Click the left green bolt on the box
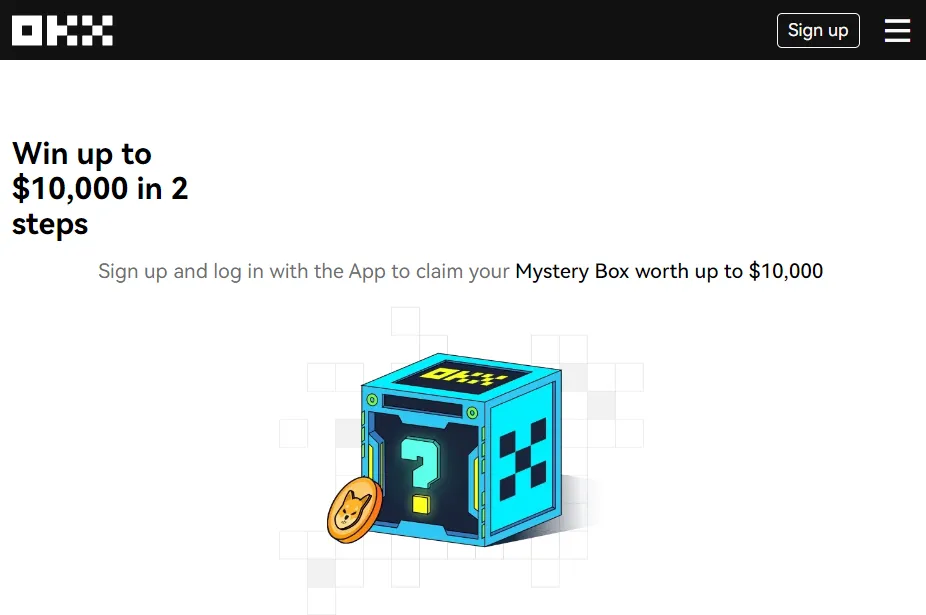The height and width of the screenshot is (615, 926). point(372,400)
